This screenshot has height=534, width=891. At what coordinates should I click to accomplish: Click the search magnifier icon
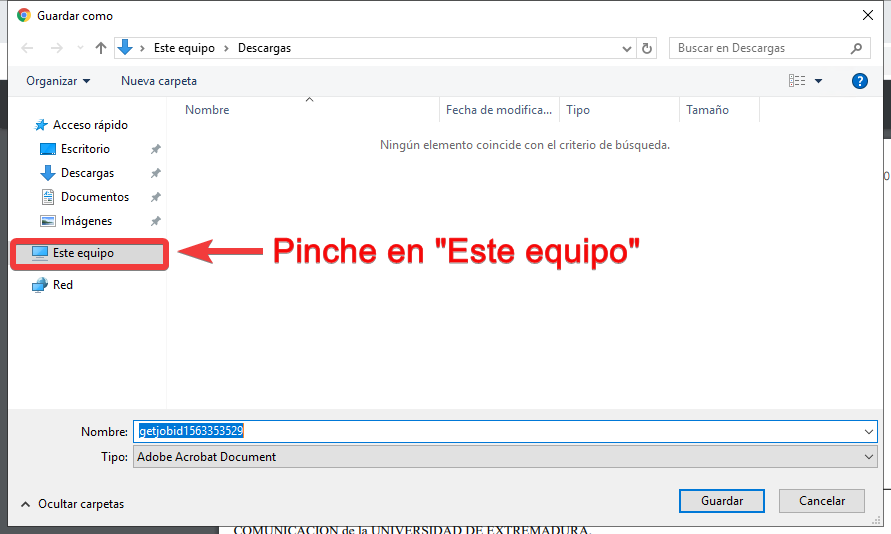[x=856, y=48]
